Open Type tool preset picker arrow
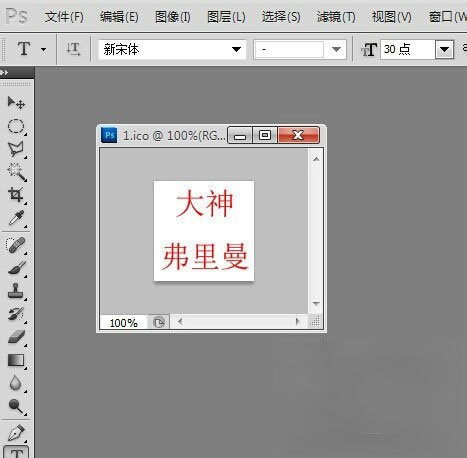Viewport: 467px width, 458px height. 44,50
